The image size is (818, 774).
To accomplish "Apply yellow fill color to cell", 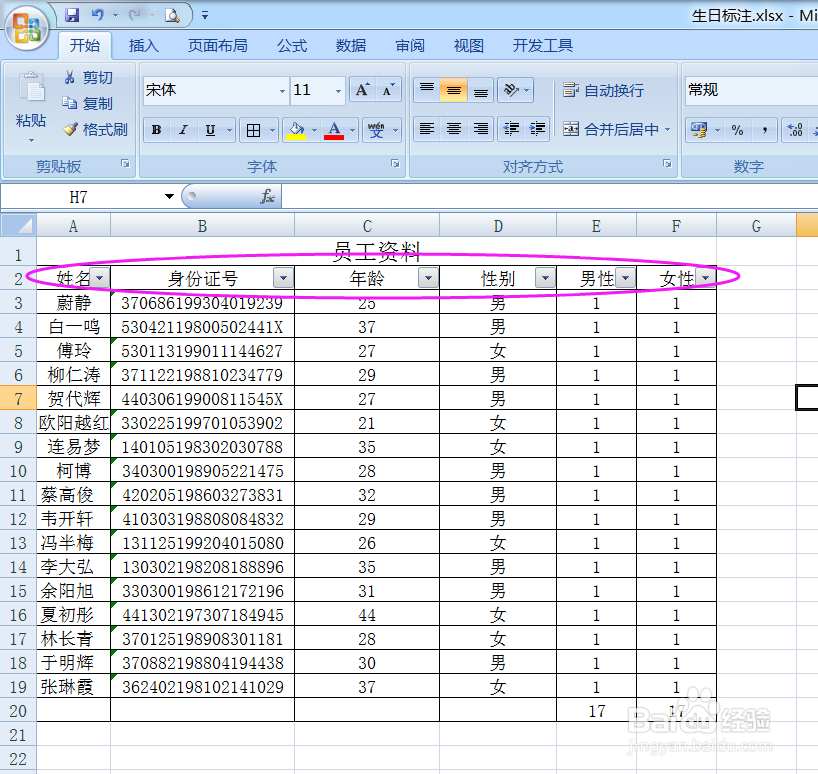I will pos(296,130).
